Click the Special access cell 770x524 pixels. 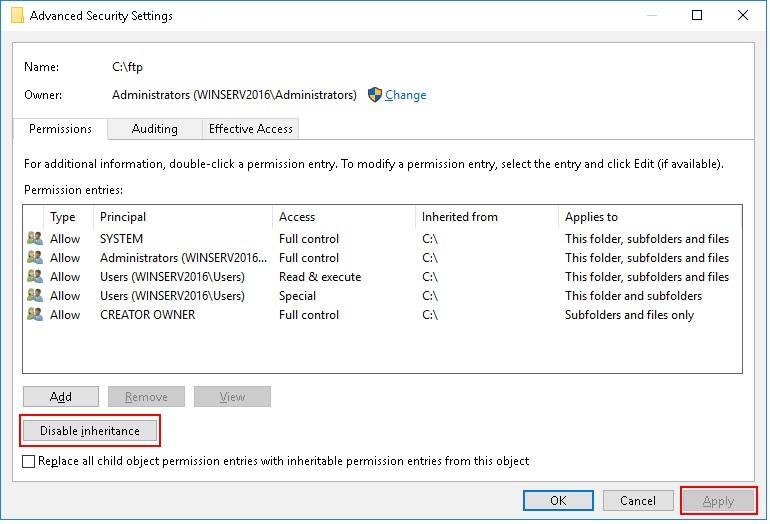(x=297, y=296)
